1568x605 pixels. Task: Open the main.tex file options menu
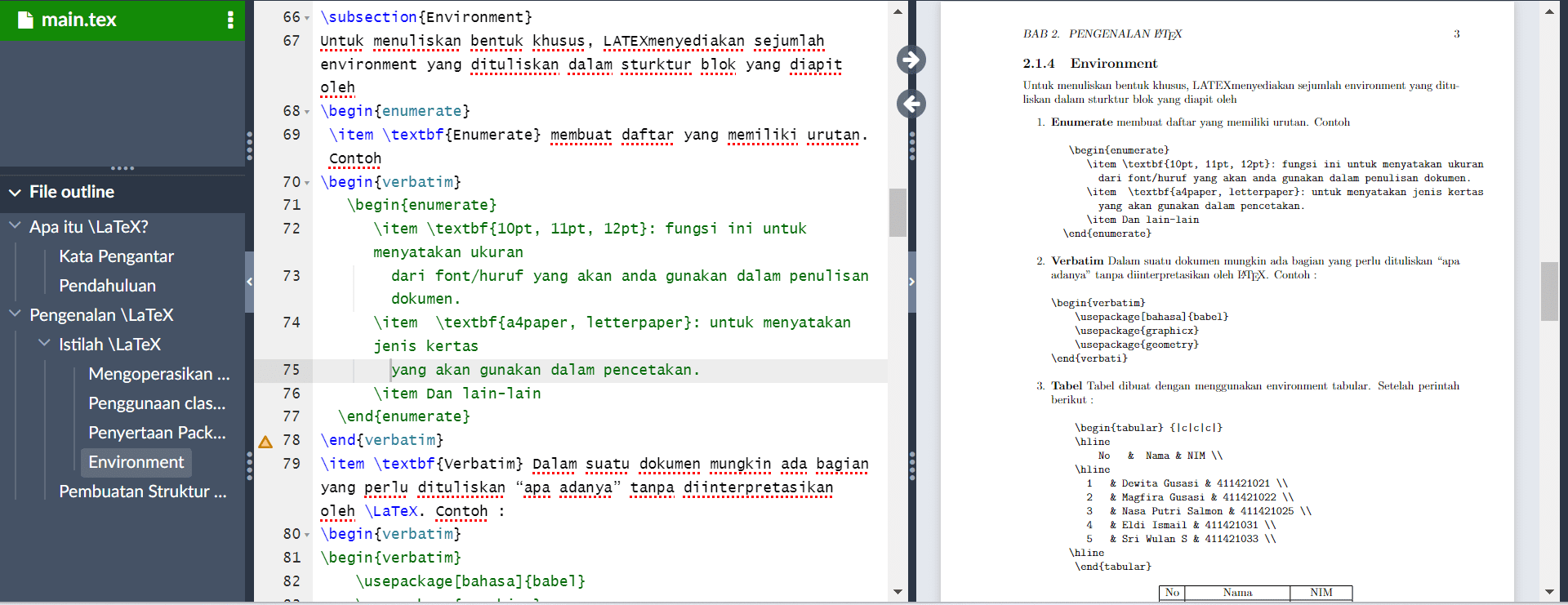230,20
